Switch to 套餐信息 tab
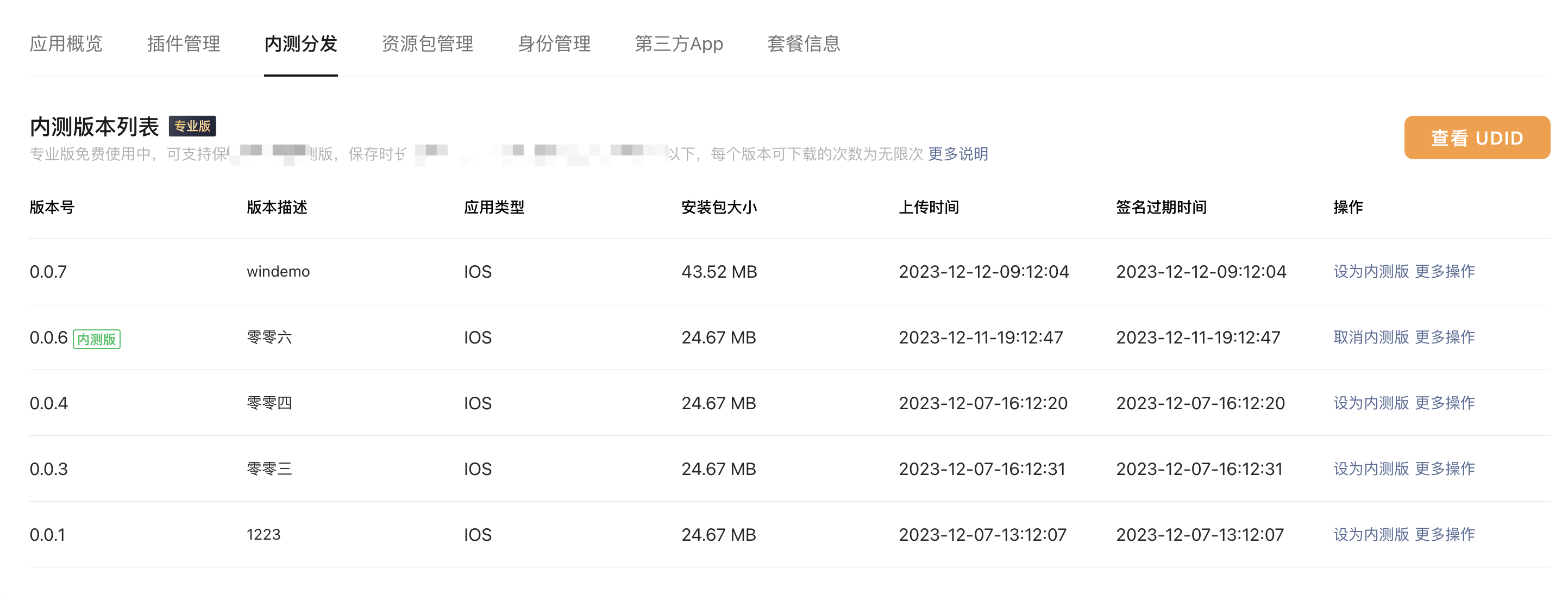This screenshot has width=1568, height=600. (x=804, y=44)
